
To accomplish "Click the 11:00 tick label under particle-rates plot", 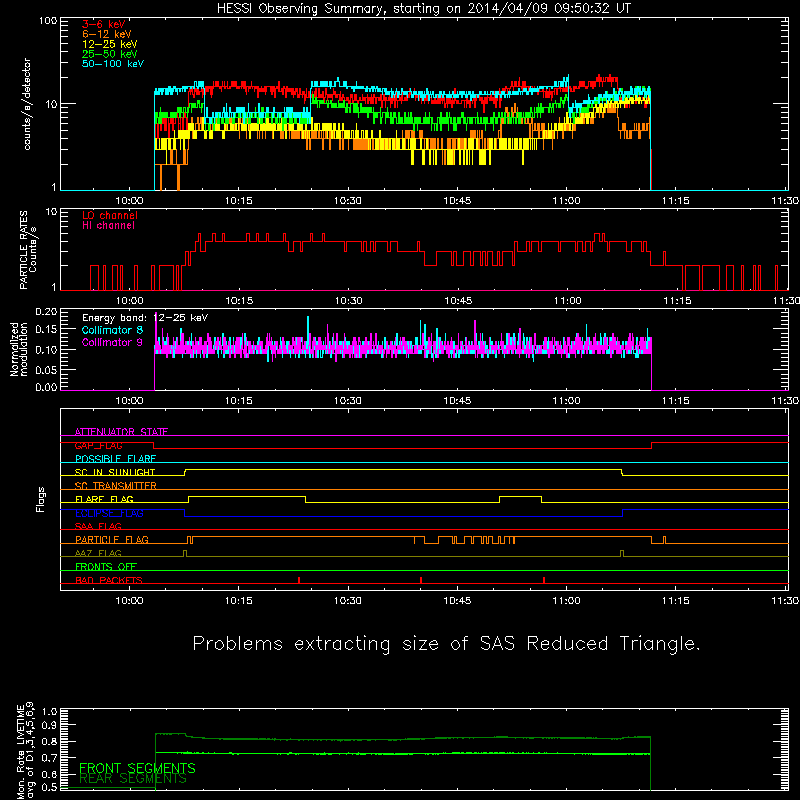I will (x=567, y=301).
